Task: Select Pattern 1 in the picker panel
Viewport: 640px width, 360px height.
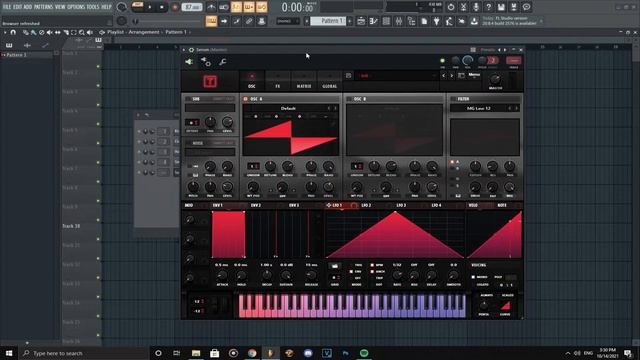Action: (x=28, y=55)
